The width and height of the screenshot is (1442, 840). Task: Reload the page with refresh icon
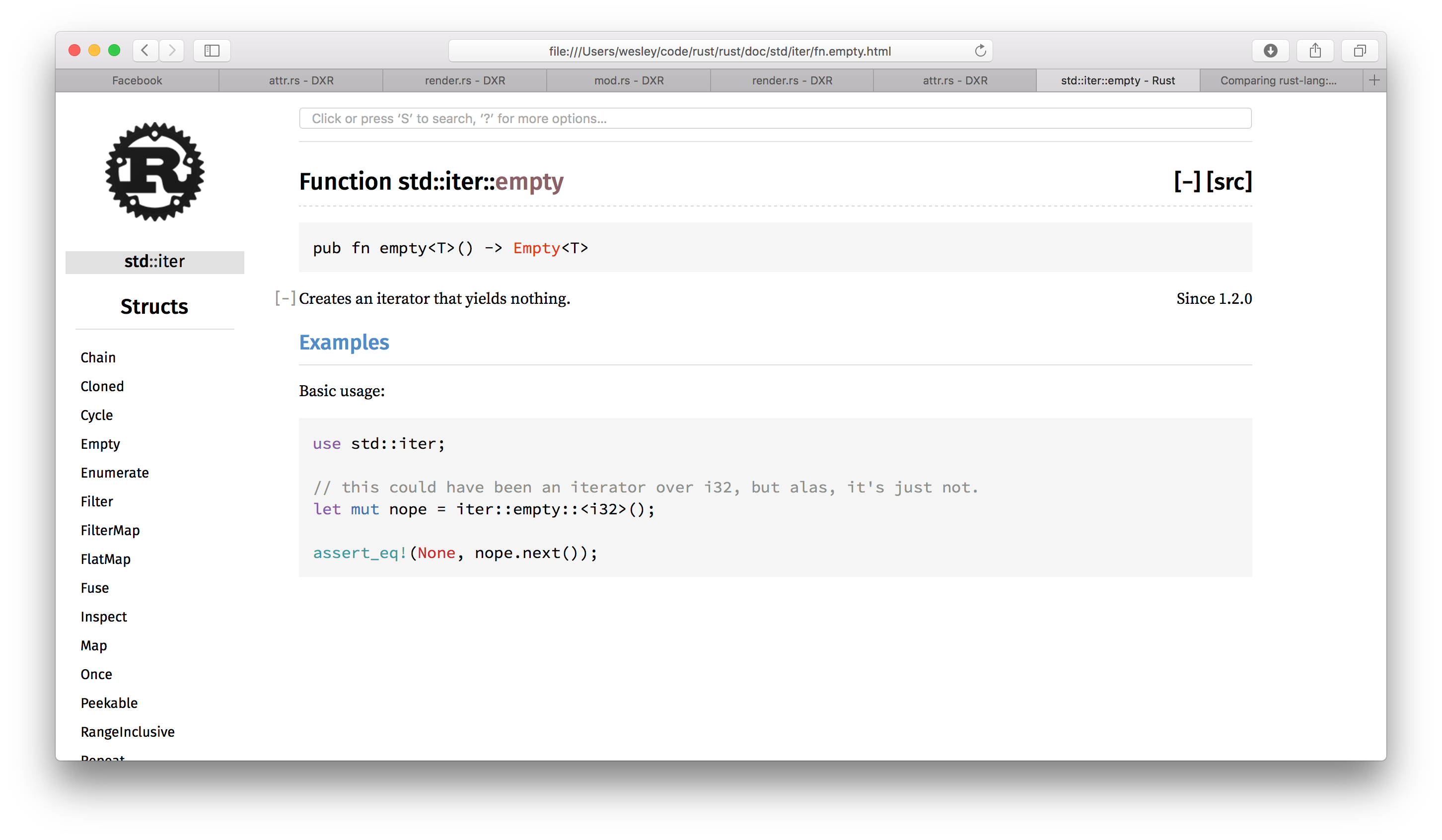coord(980,51)
